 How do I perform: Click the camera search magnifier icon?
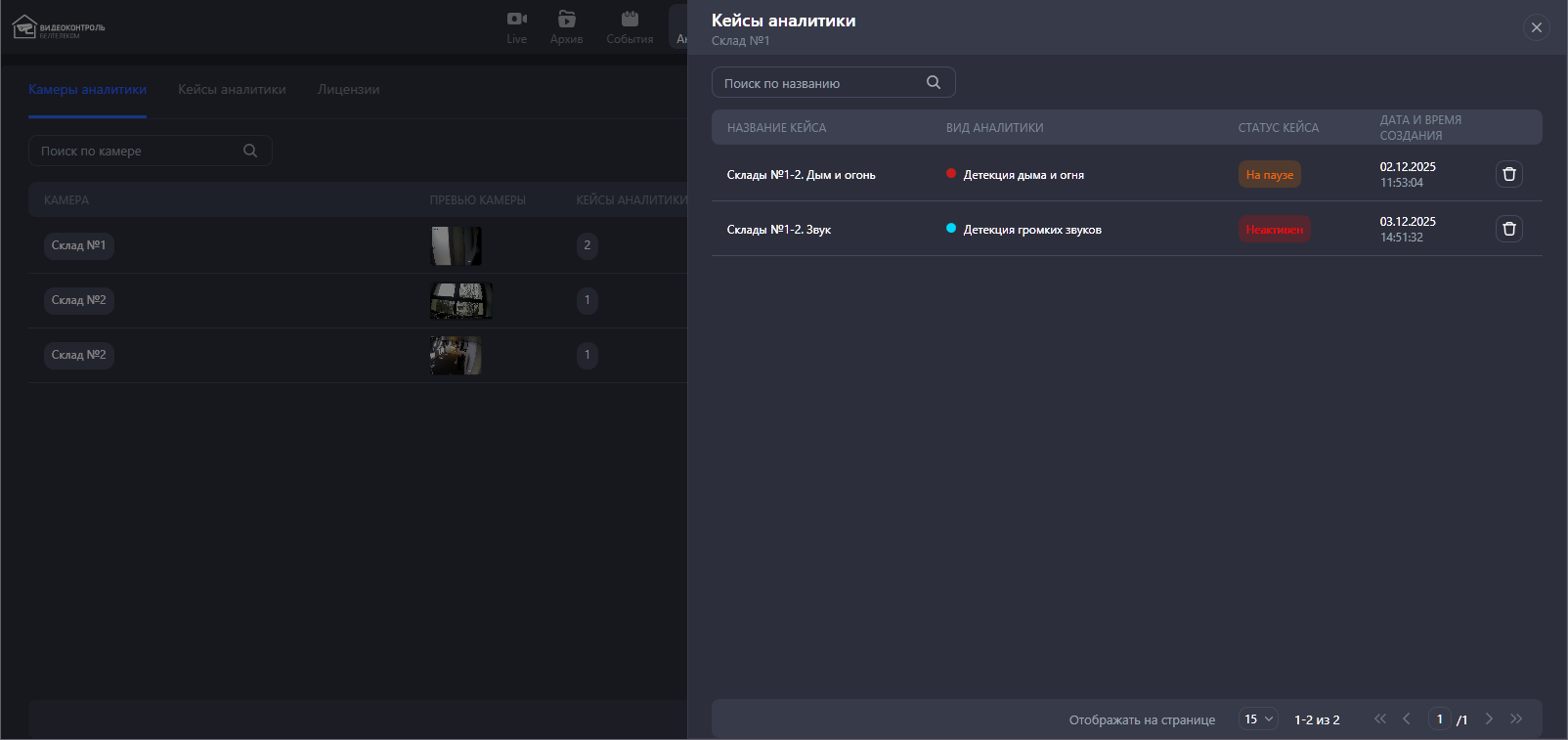(x=250, y=151)
